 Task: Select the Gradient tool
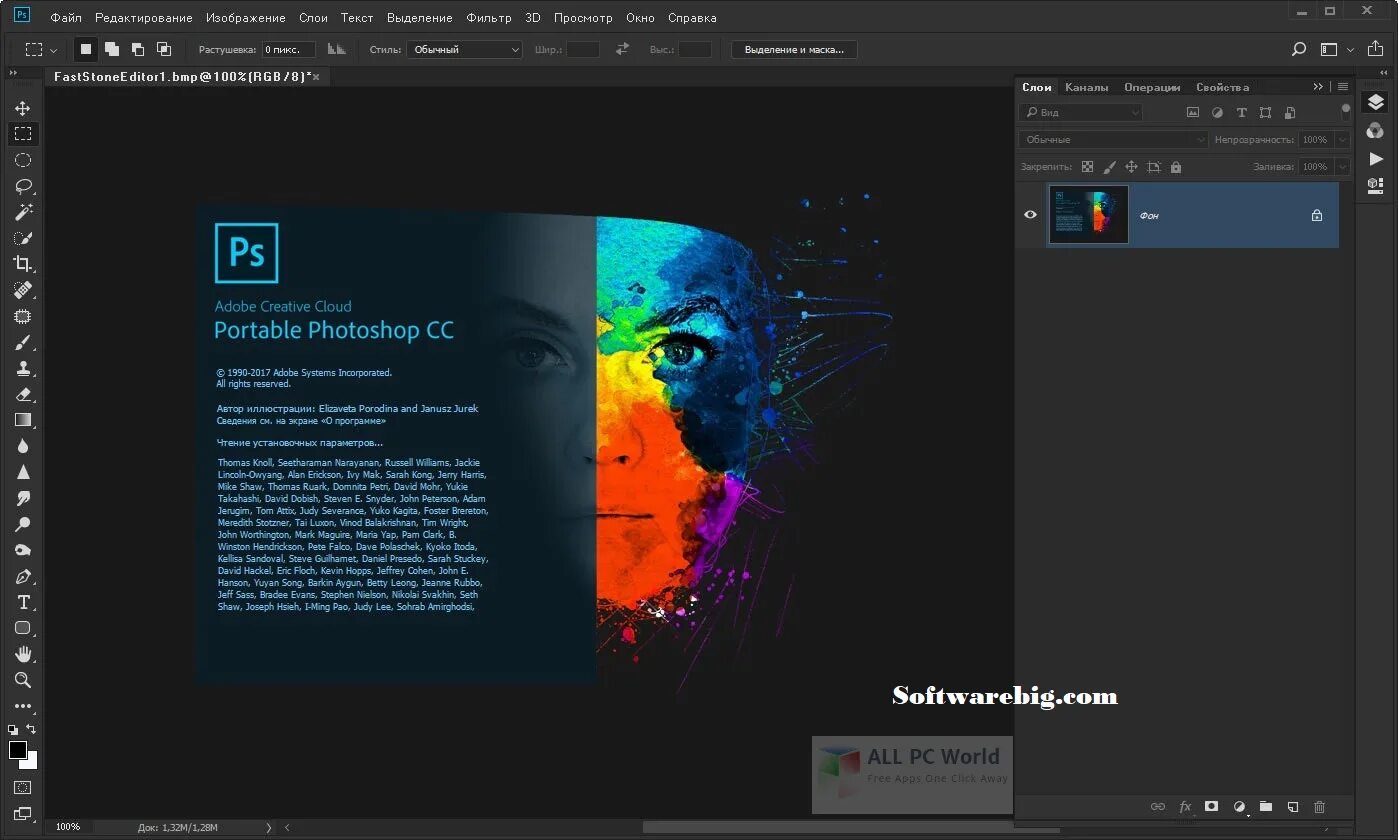click(x=22, y=420)
